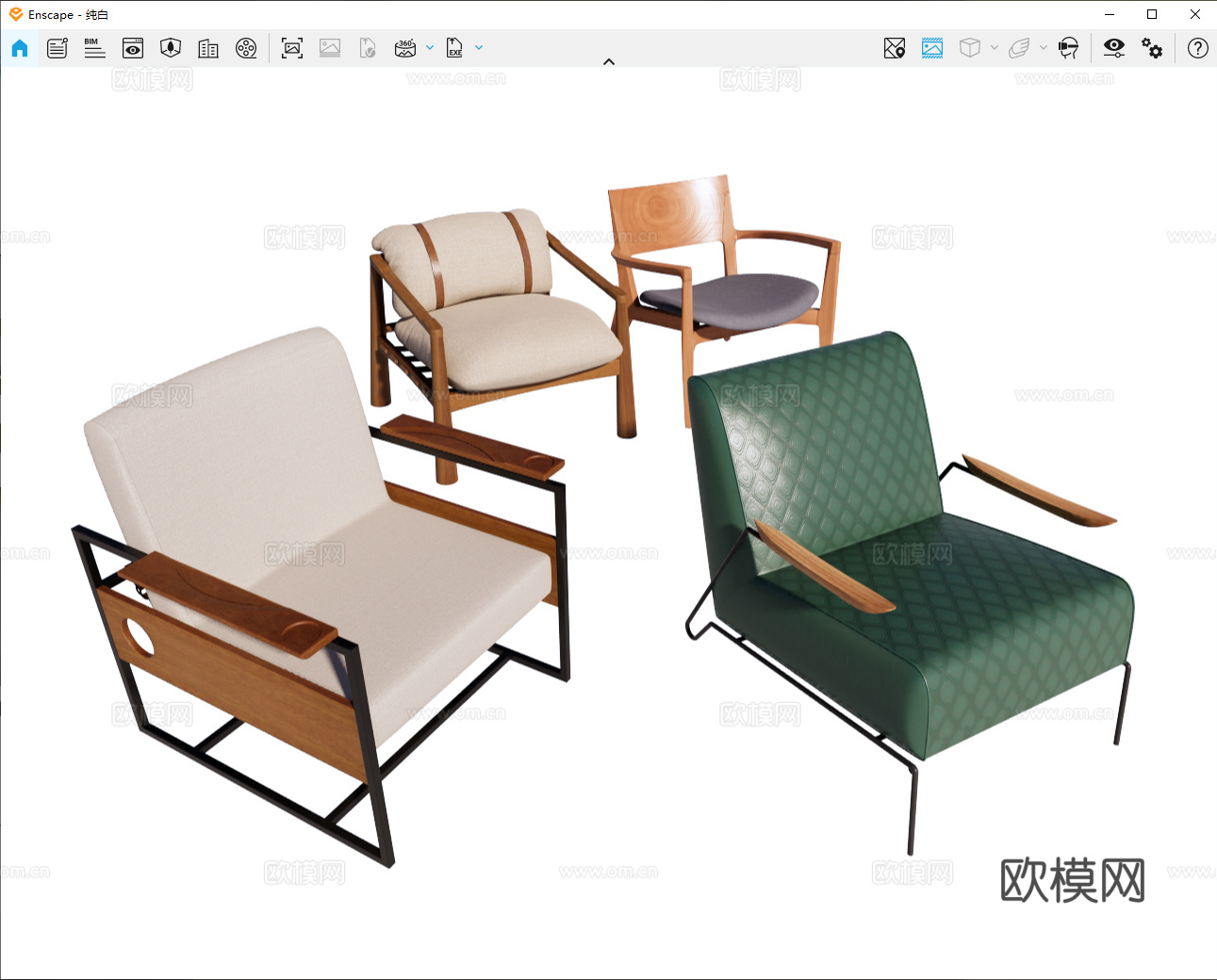The width and height of the screenshot is (1217, 980).
Task: Expand the cube view-mode dropdown arrow
Action: pyautogui.click(x=995, y=47)
